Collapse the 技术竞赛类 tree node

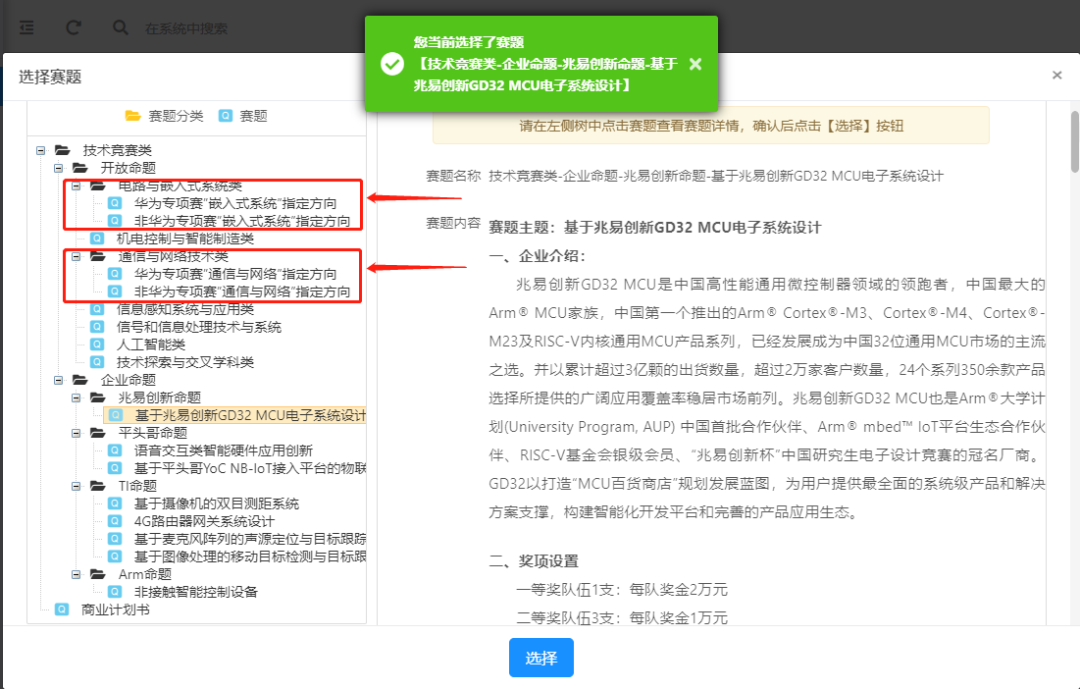click(41, 150)
